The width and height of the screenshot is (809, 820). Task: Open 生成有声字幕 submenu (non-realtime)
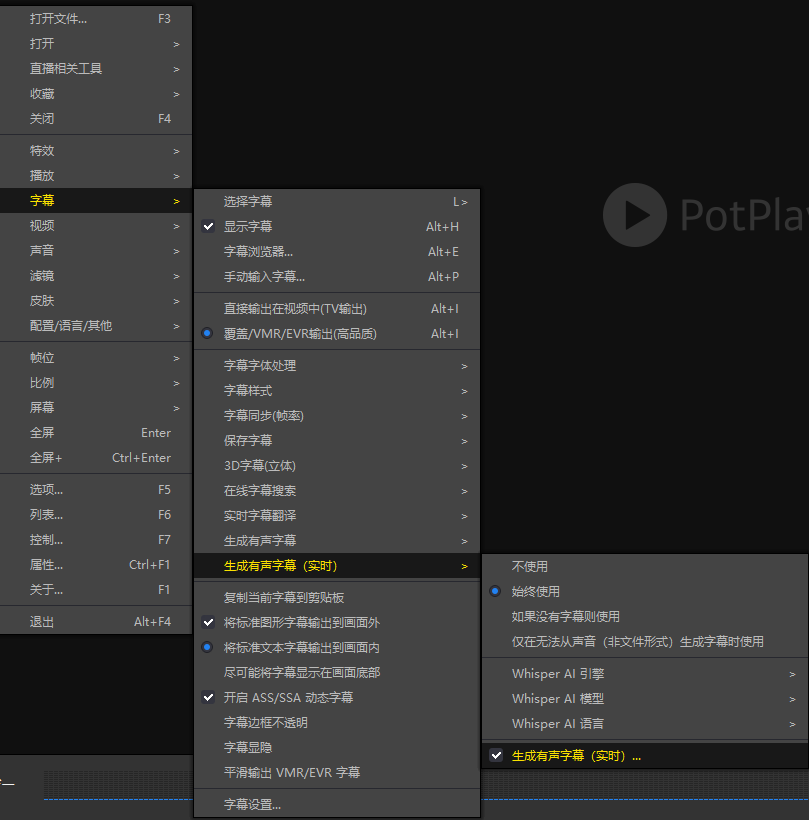coord(337,541)
